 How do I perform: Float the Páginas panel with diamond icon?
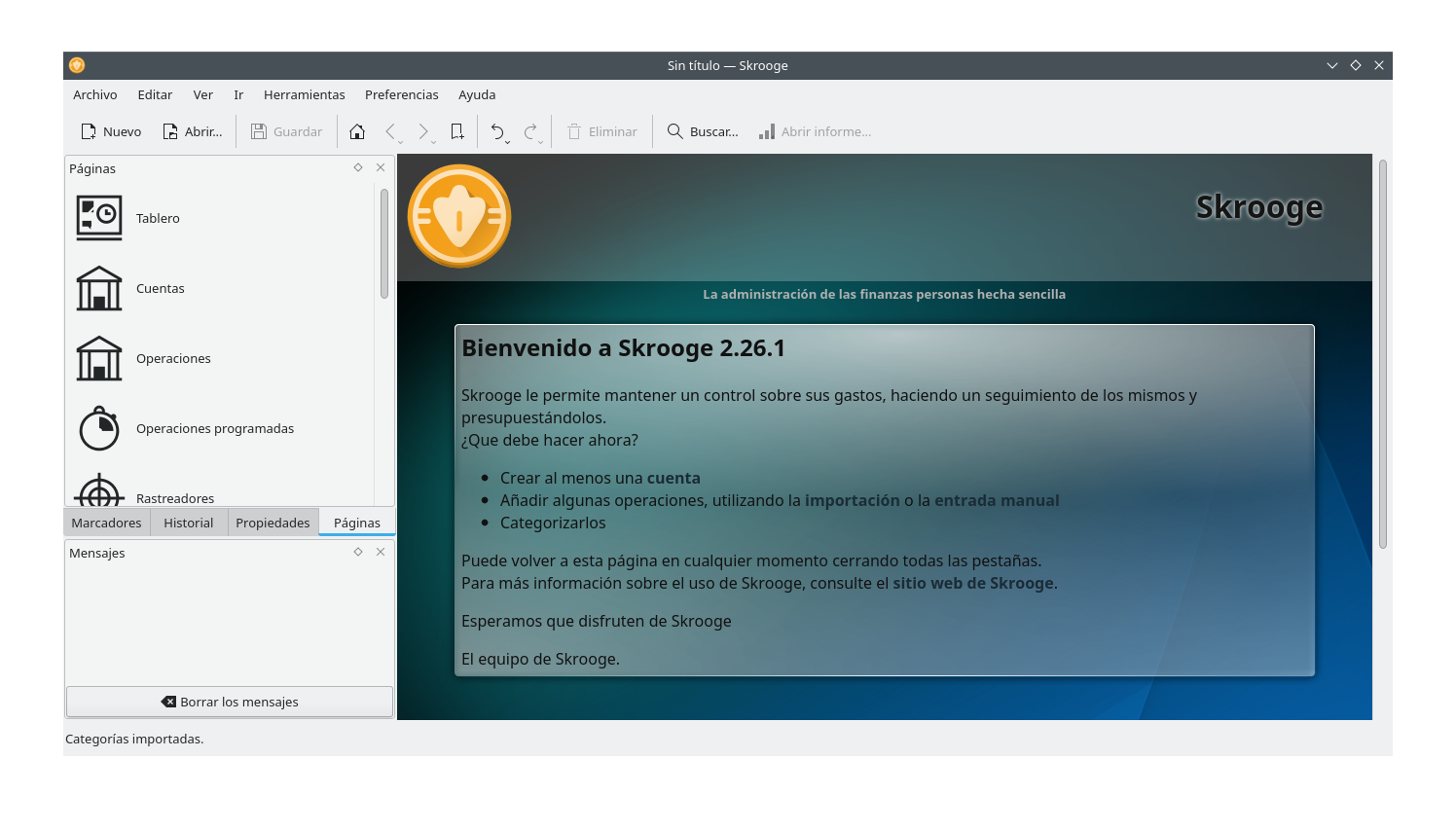[x=358, y=167]
